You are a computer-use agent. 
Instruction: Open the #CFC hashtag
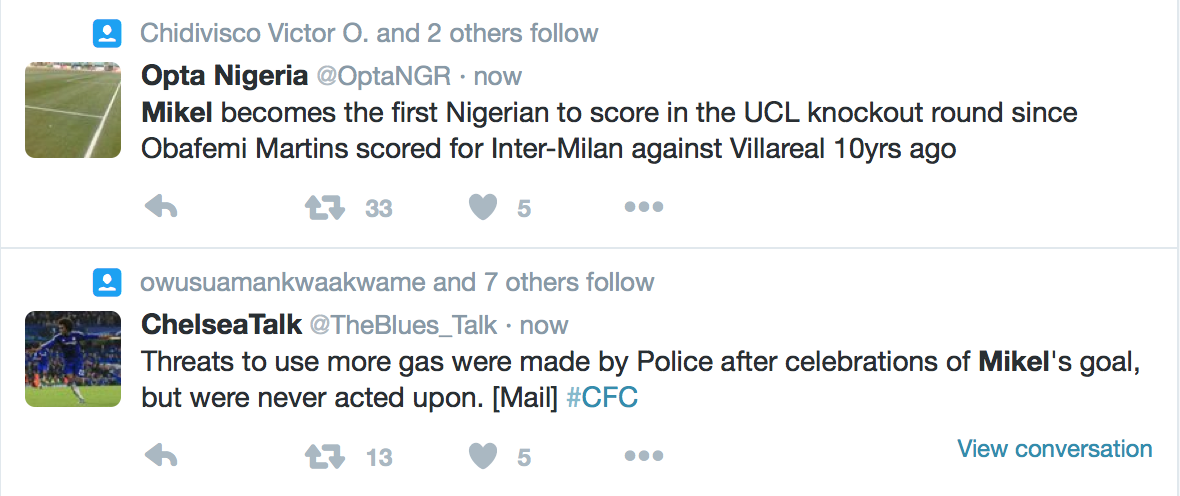coord(602,397)
